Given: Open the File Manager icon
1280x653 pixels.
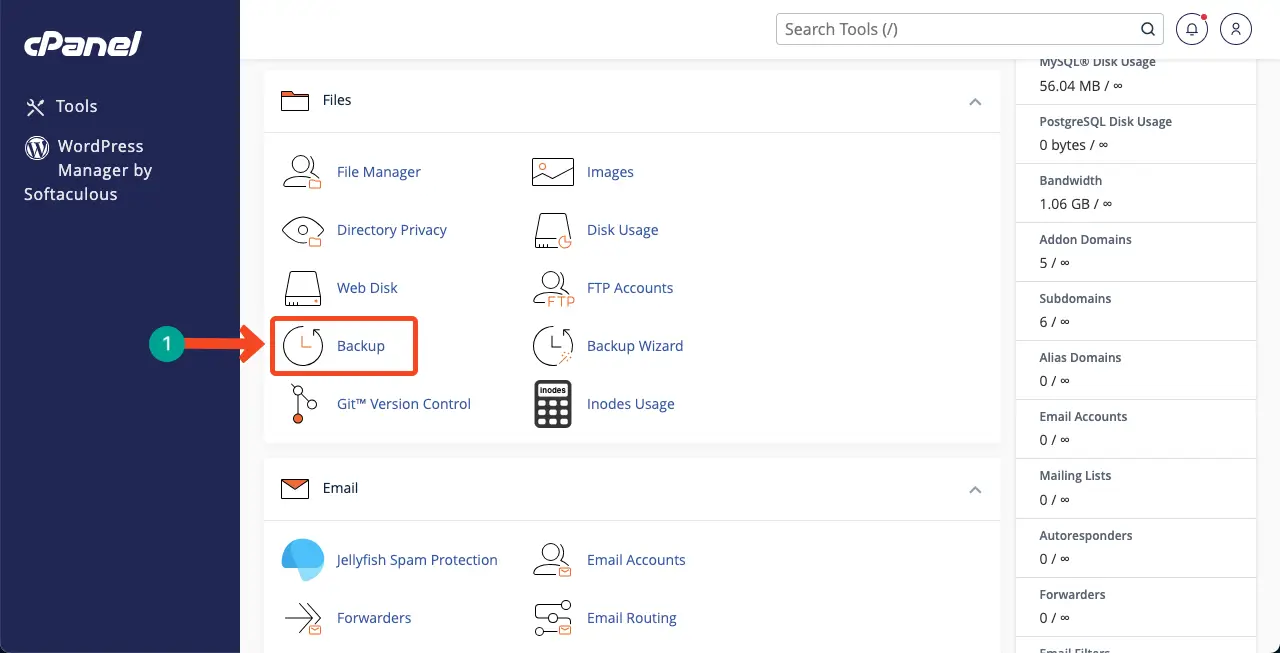Looking at the screenshot, I should click(302, 172).
